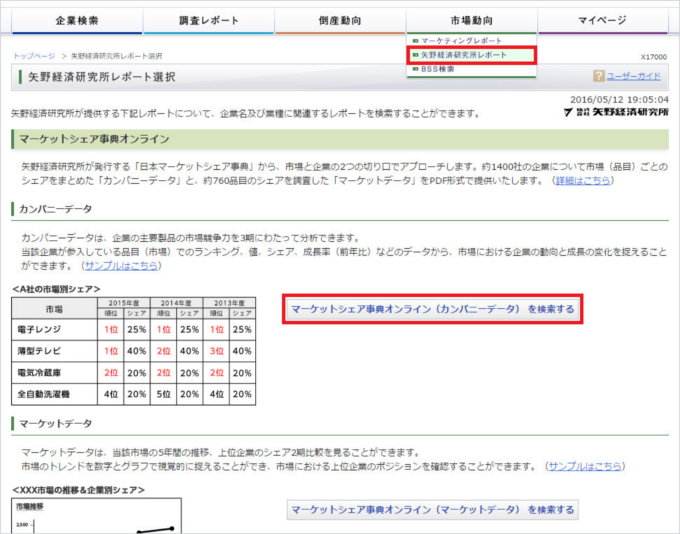Click the 5位 rank in 全自動洗濯機 row
680x534 pixels.
click(x=163, y=394)
